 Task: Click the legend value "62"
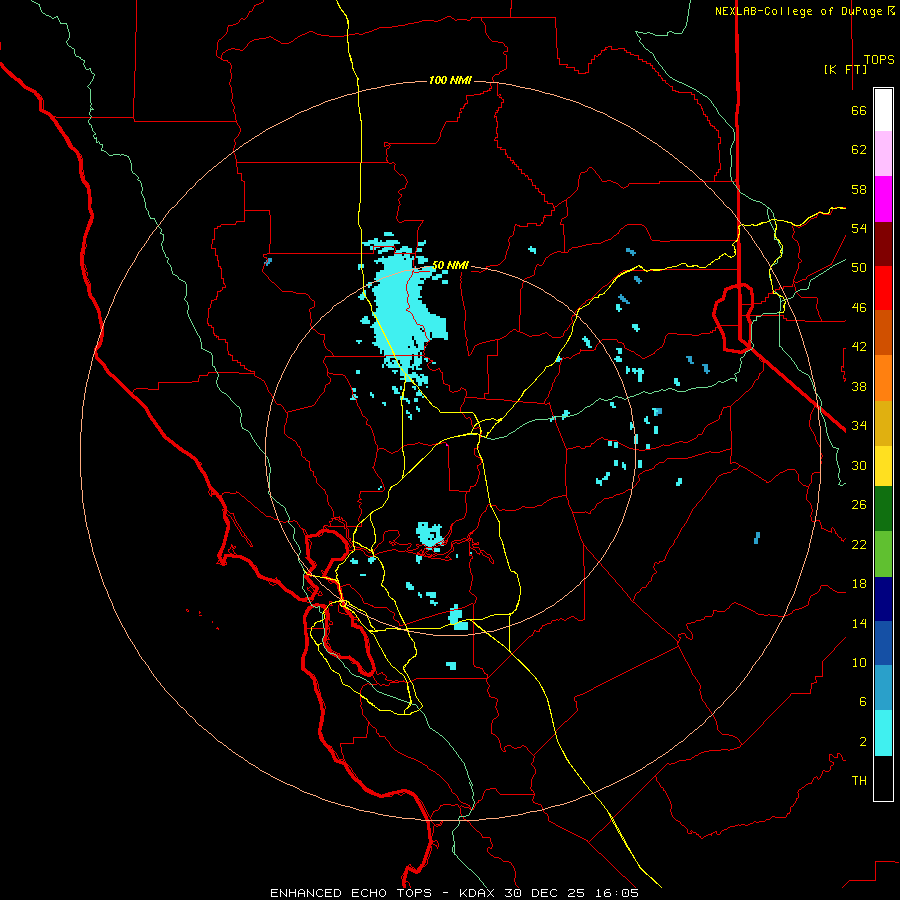[859, 150]
